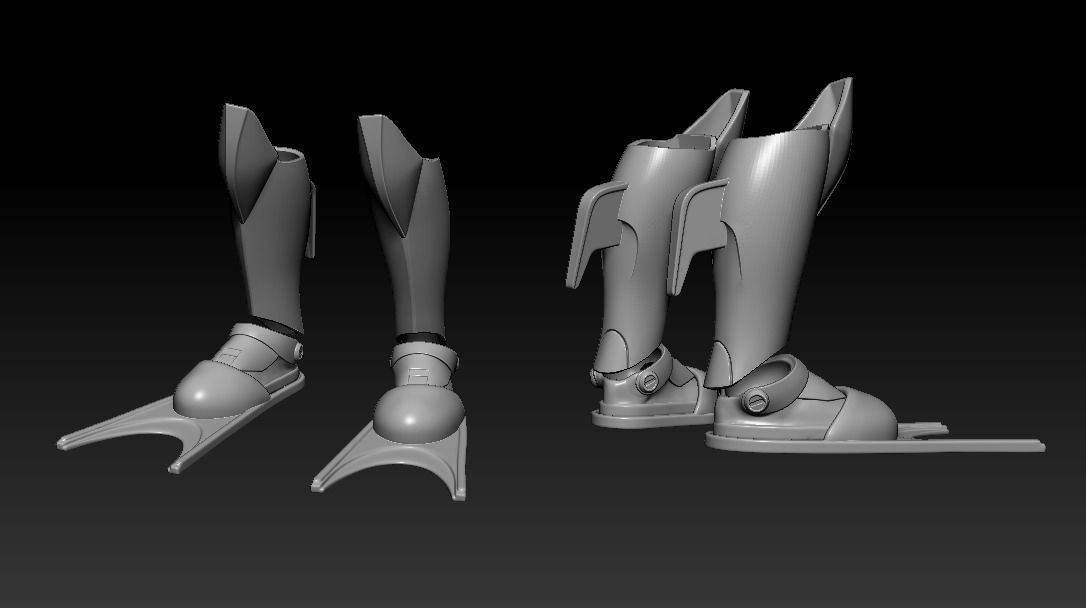Select the domed toe cap of the leftmost foot
This screenshot has height=608, width=1086.
pos(221,388)
